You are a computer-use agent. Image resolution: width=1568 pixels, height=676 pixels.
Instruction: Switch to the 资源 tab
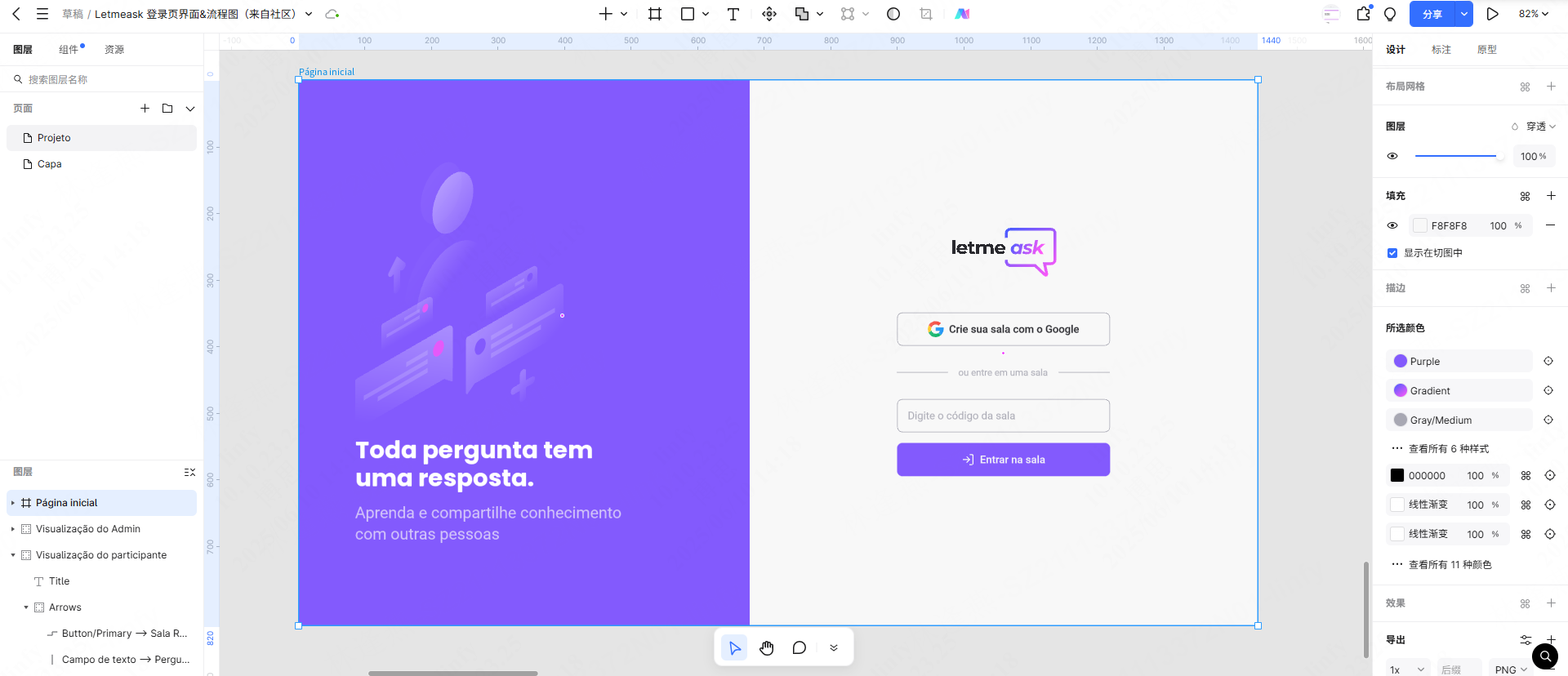114,49
